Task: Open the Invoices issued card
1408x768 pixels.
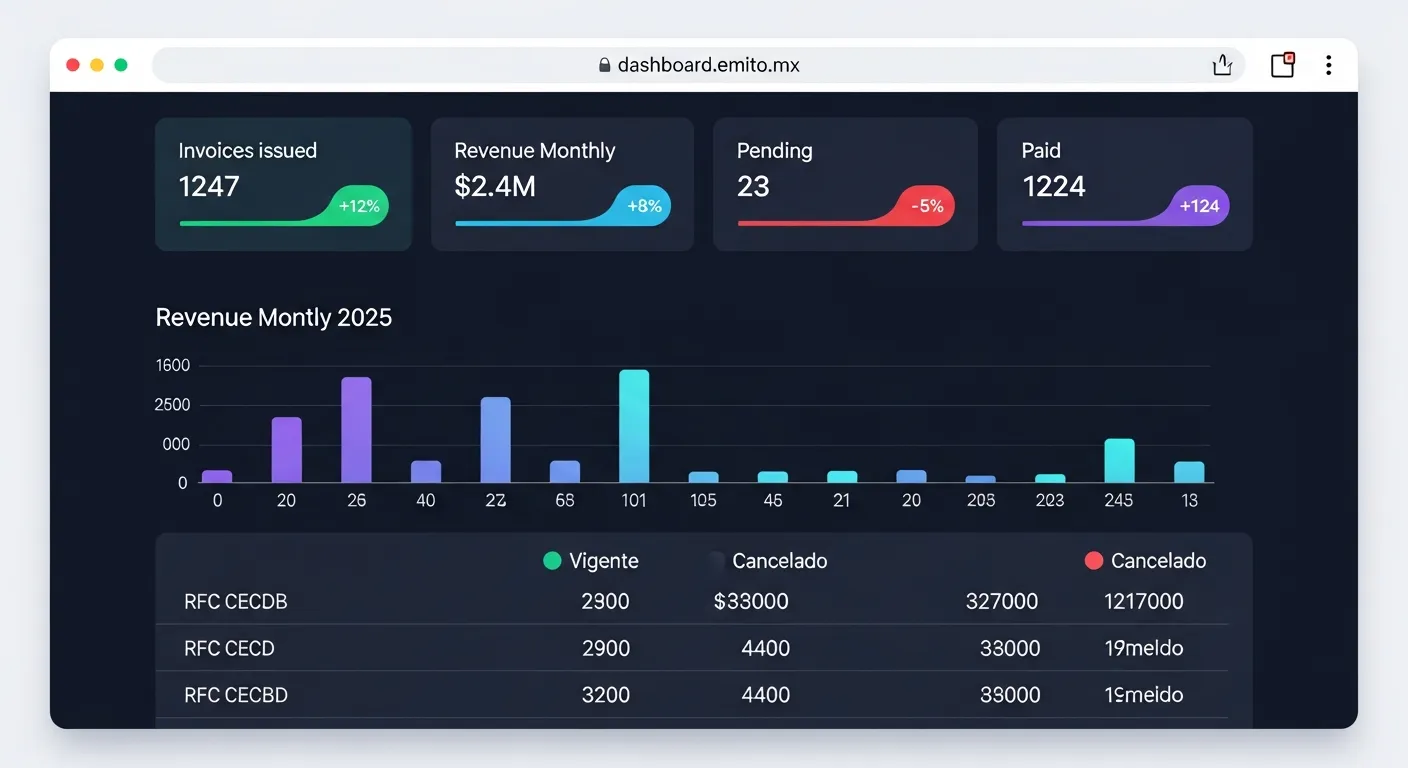Action: pos(283,184)
